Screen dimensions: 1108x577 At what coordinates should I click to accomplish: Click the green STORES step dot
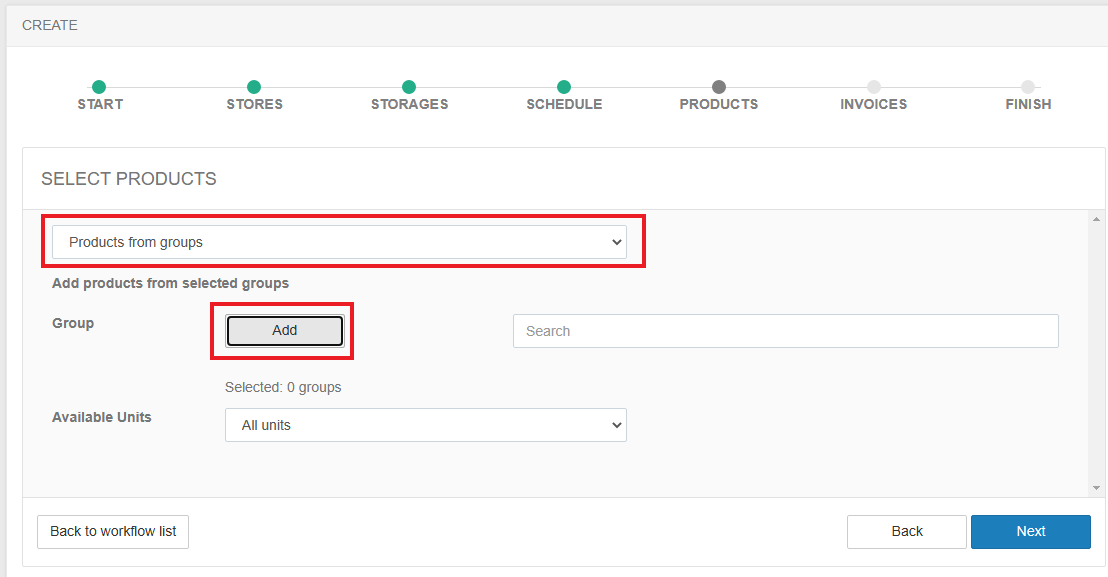[x=254, y=87]
